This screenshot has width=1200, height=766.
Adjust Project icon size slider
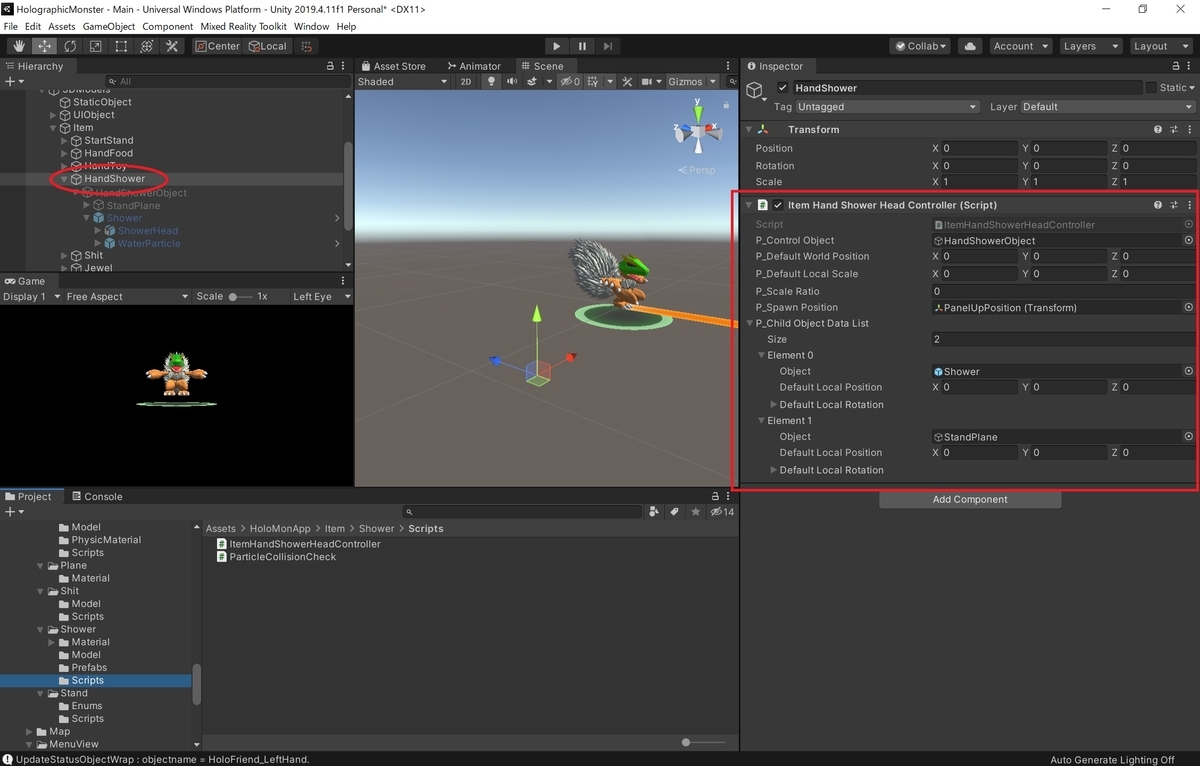[x=704, y=743]
